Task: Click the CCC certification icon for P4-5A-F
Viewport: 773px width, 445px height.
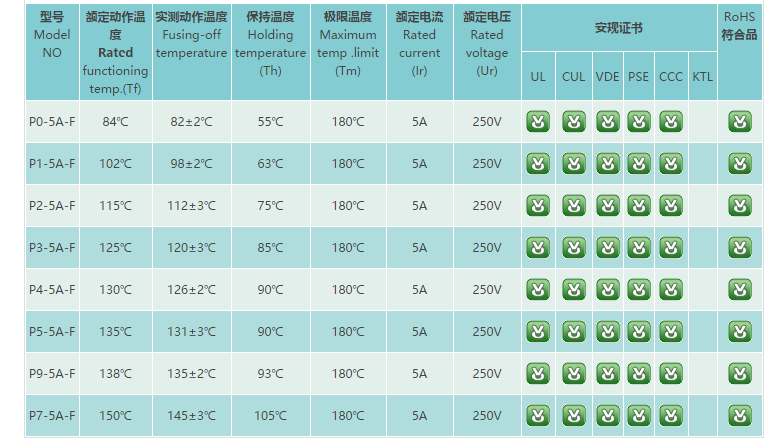Action: coord(671,290)
